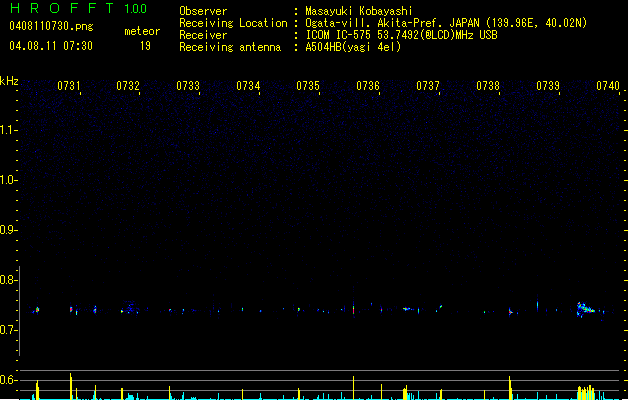
Task: Click the 0732 time marker
Action: click(128, 86)
